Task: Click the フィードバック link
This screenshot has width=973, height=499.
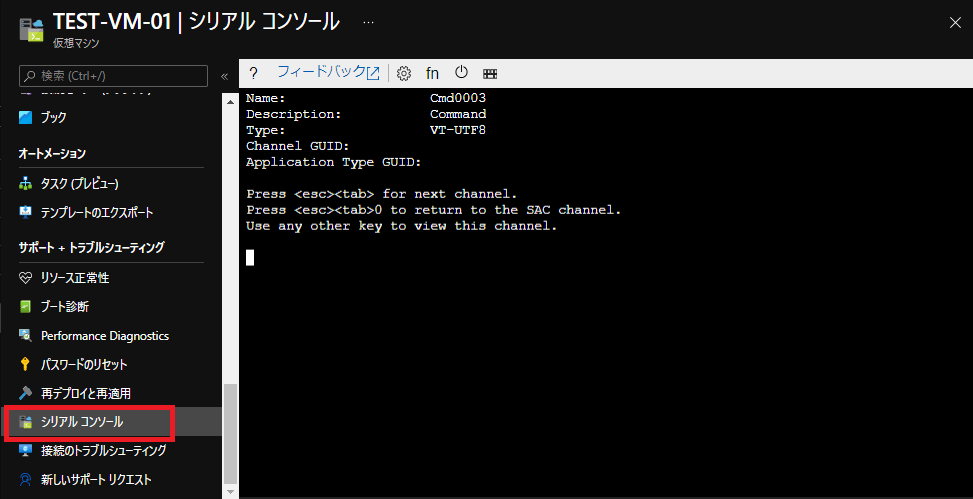Action: click(x=328, y=72)
